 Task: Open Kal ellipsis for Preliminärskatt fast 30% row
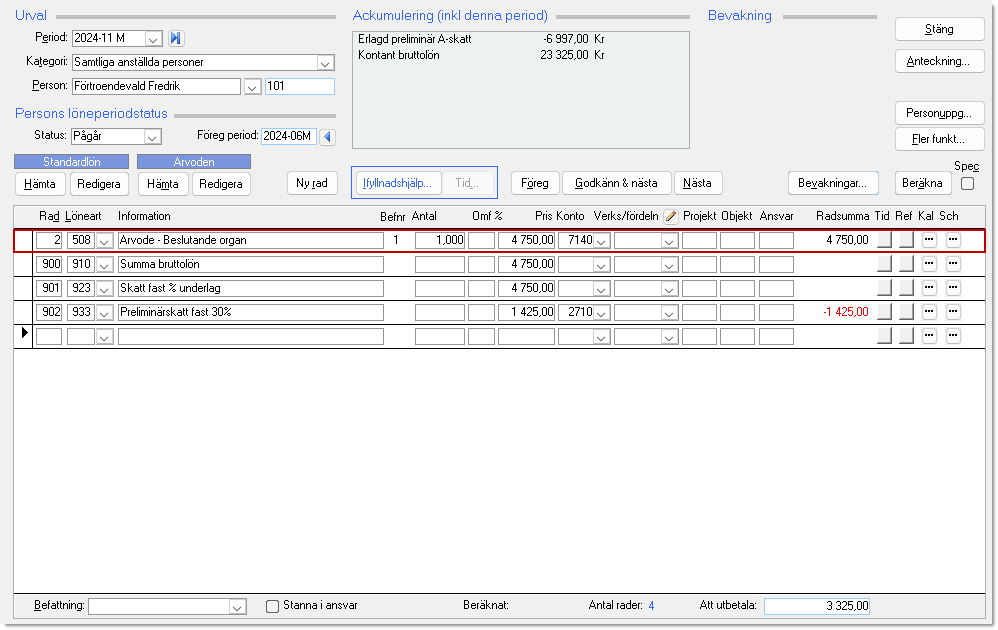[x=929, y=312]
